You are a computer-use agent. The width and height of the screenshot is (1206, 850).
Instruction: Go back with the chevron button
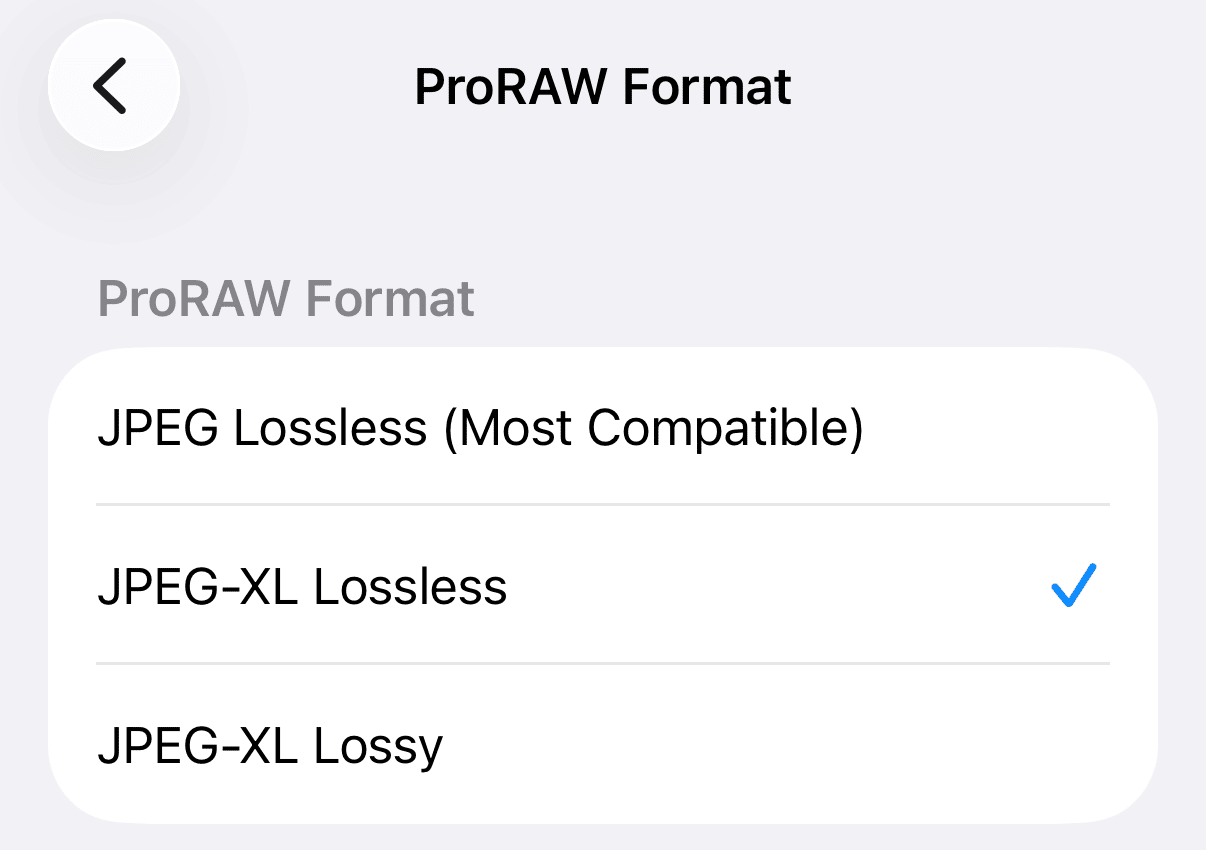pos(113,85)
